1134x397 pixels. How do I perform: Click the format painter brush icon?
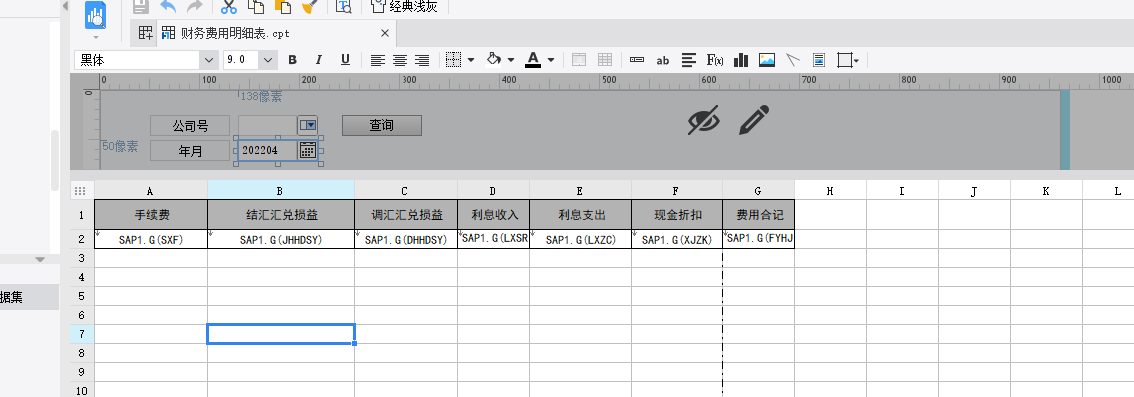tap(310, 7)
